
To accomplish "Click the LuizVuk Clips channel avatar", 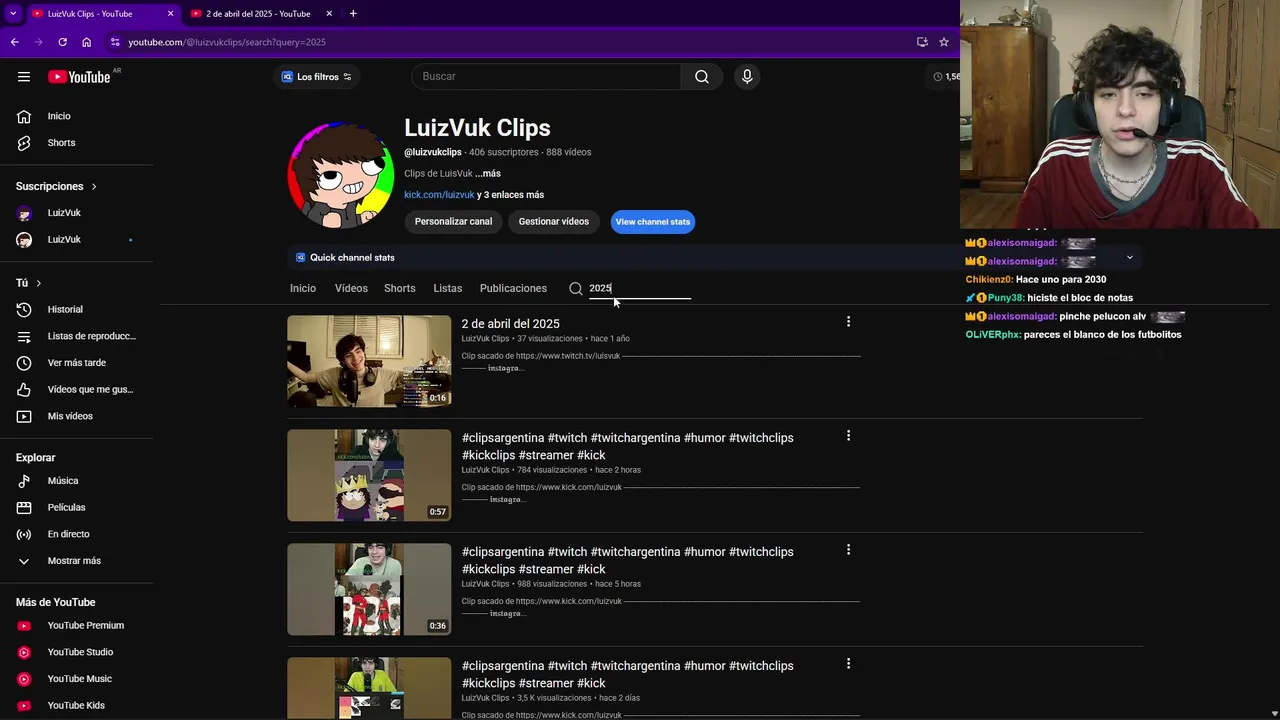I will click(340, 175).
